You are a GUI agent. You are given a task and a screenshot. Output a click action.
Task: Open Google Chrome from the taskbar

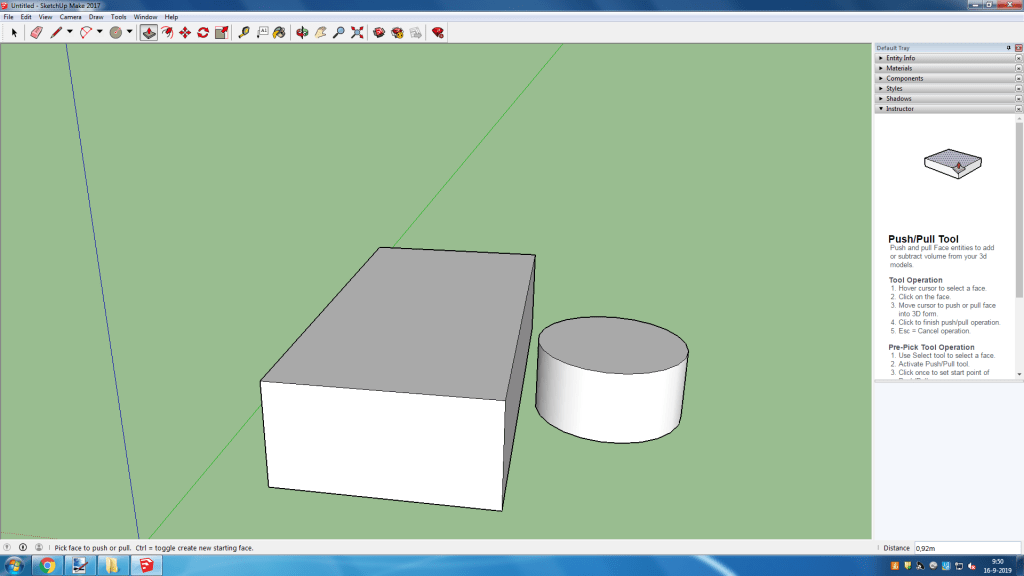47,566
